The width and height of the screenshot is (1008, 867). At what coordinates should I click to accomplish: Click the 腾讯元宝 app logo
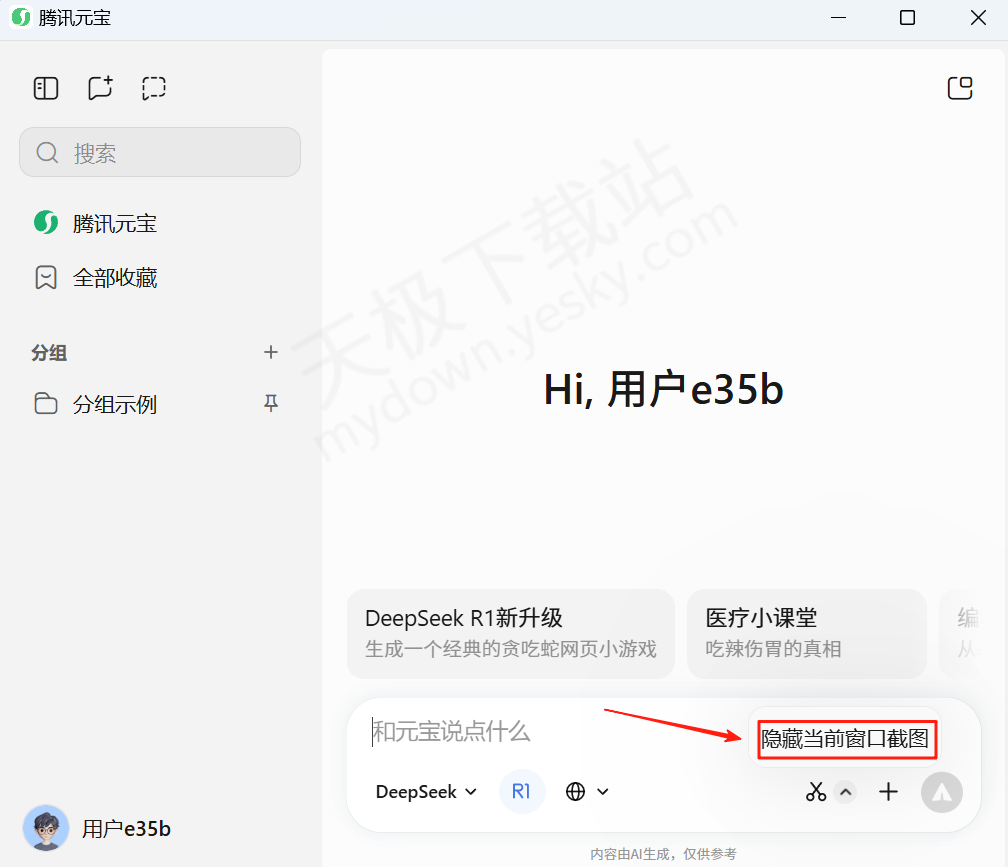click(x=19, y=17)
